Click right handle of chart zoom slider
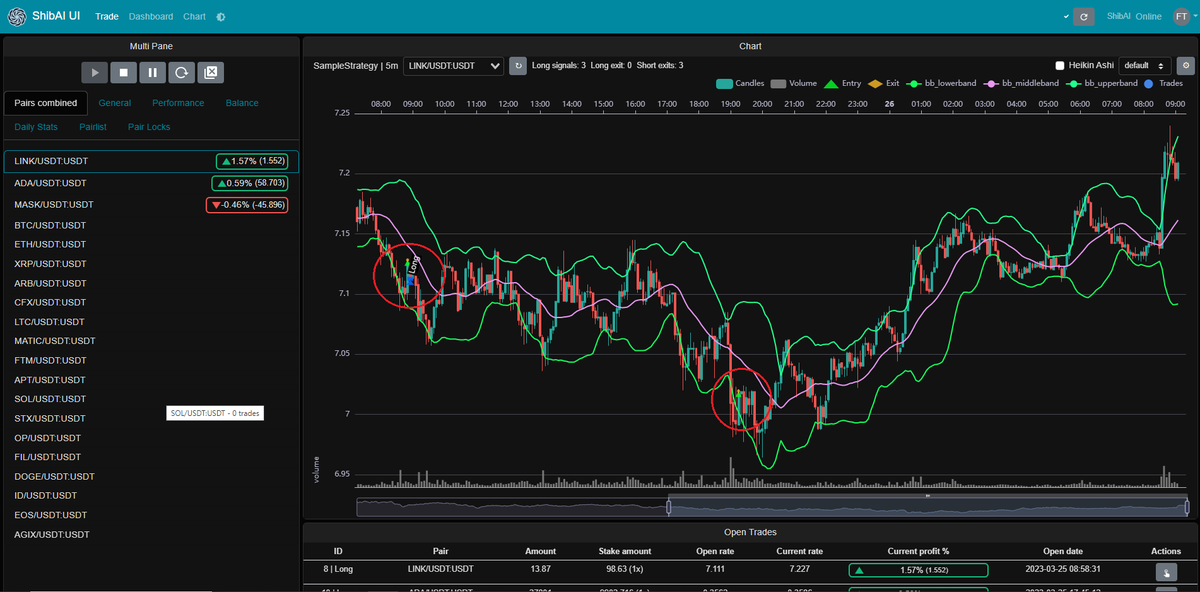 pos(1187,508)
